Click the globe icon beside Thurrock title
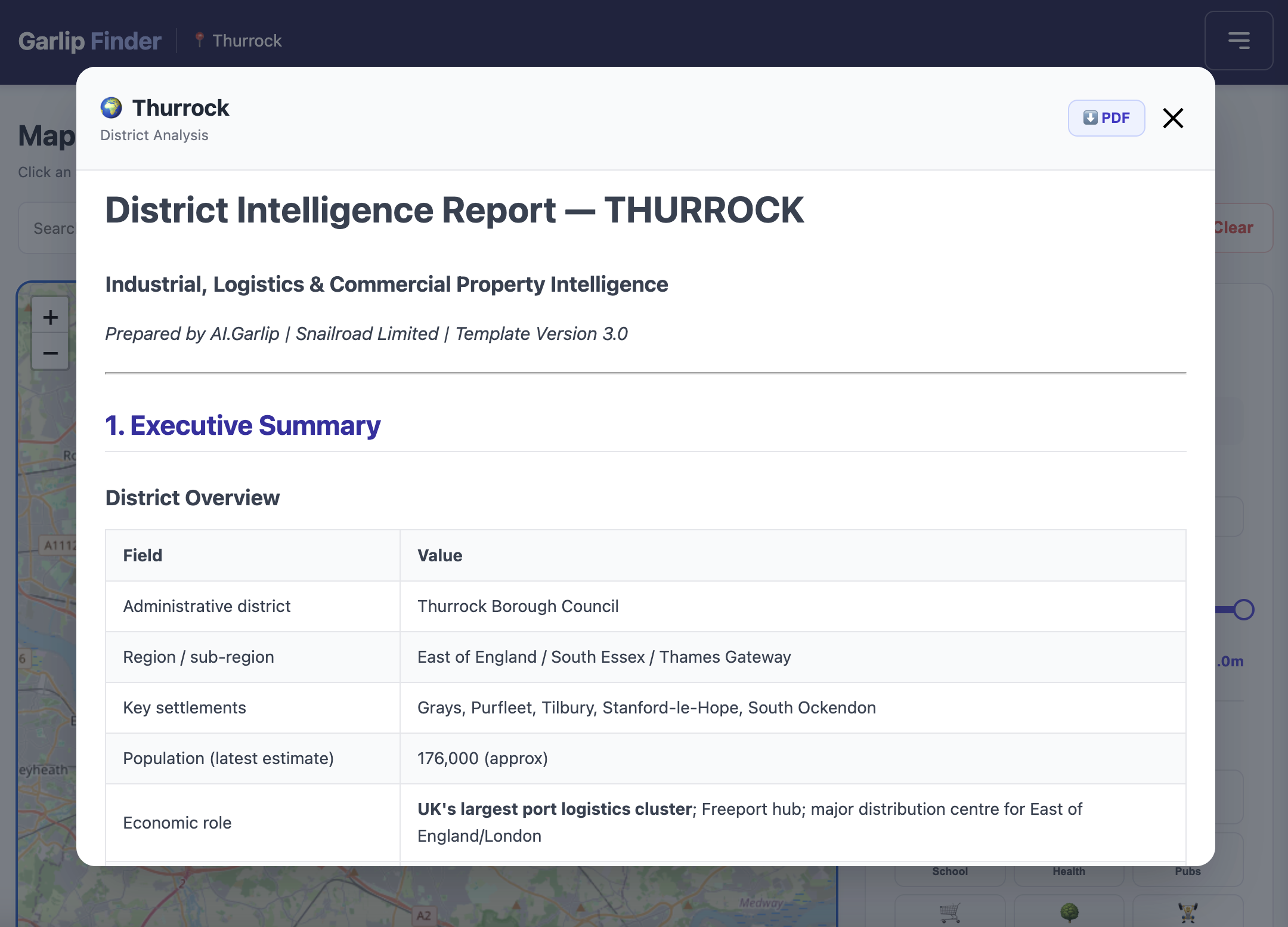This screenshot has width=1288, height=927. pos(112,108)
